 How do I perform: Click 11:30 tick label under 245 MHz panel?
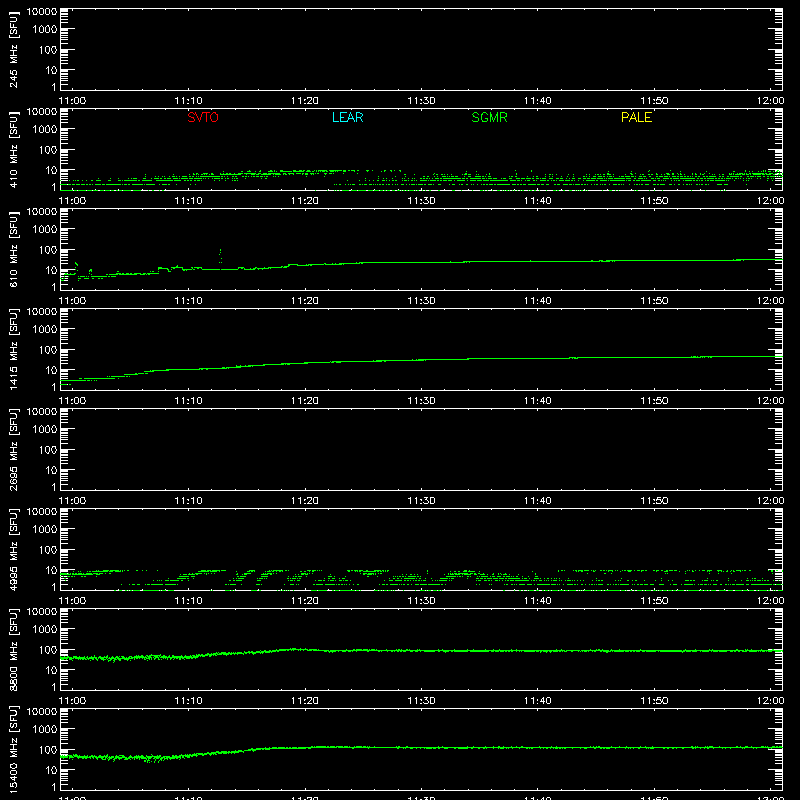coord(421,101)
